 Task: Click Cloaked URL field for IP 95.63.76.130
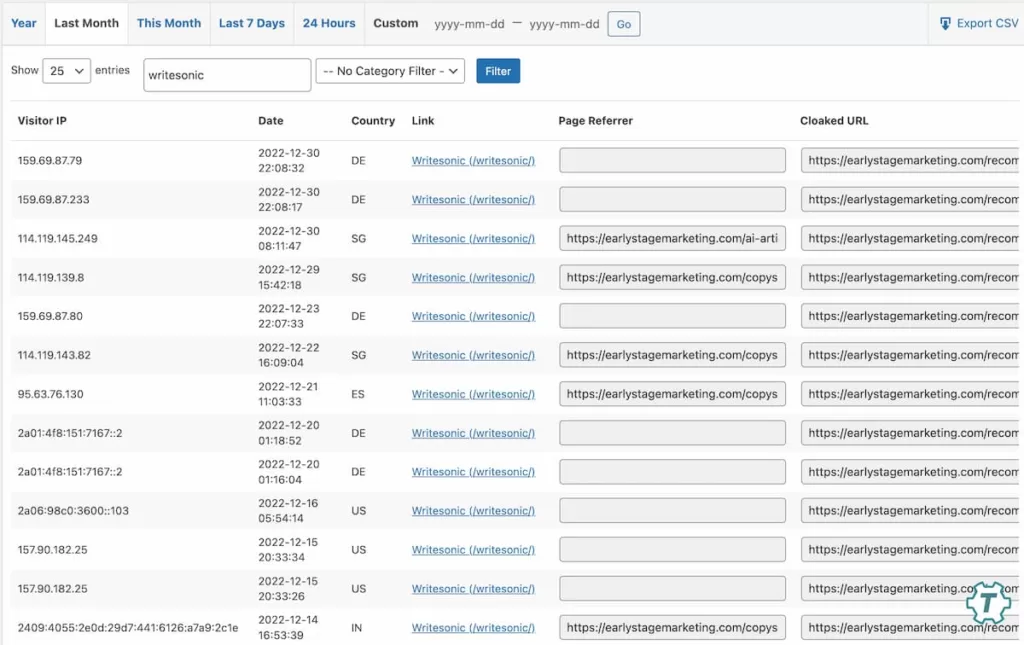912,394
